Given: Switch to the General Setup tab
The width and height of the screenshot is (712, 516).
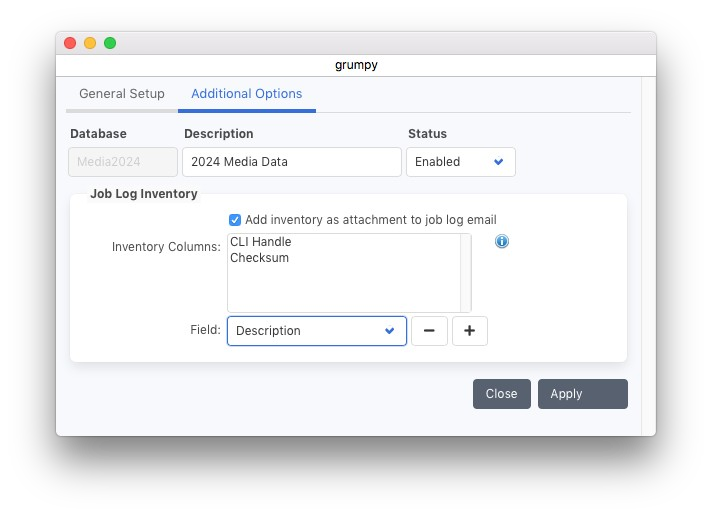Looking at the screenshot, I should coord(122,94).
